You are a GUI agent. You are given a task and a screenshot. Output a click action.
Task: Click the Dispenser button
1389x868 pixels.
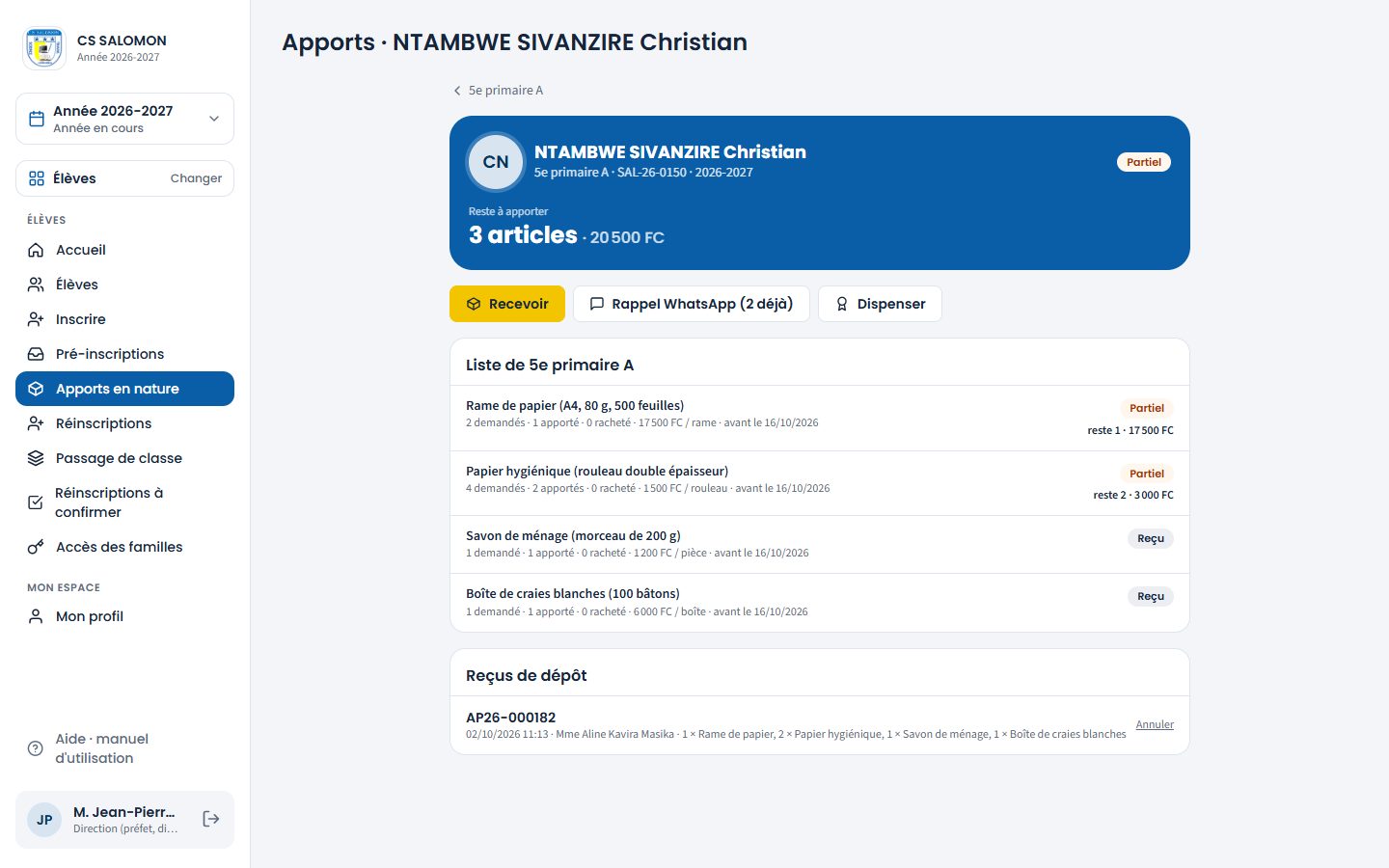click(880, 304)
